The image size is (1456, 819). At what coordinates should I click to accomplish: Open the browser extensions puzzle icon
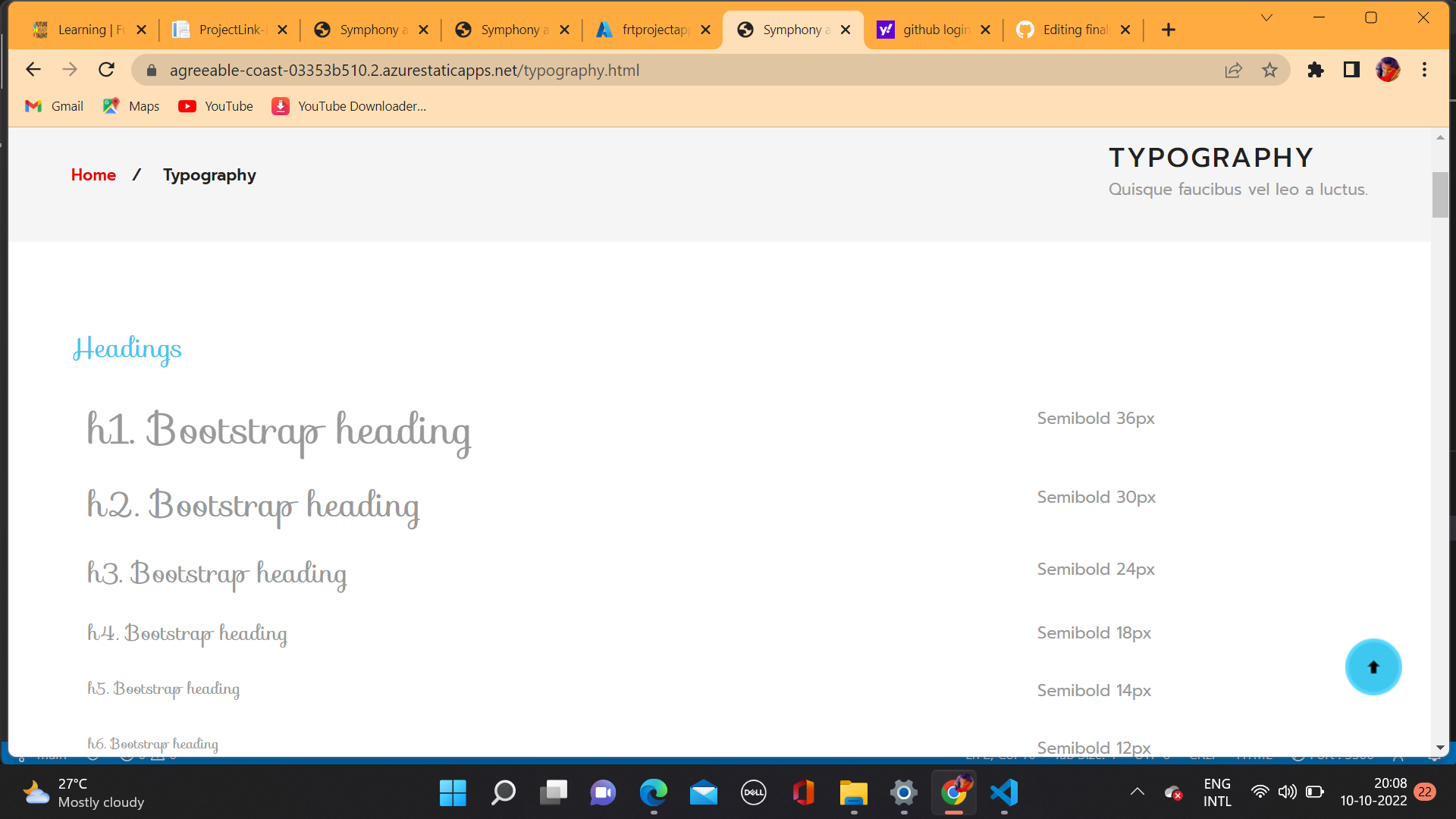point(1316,70)
